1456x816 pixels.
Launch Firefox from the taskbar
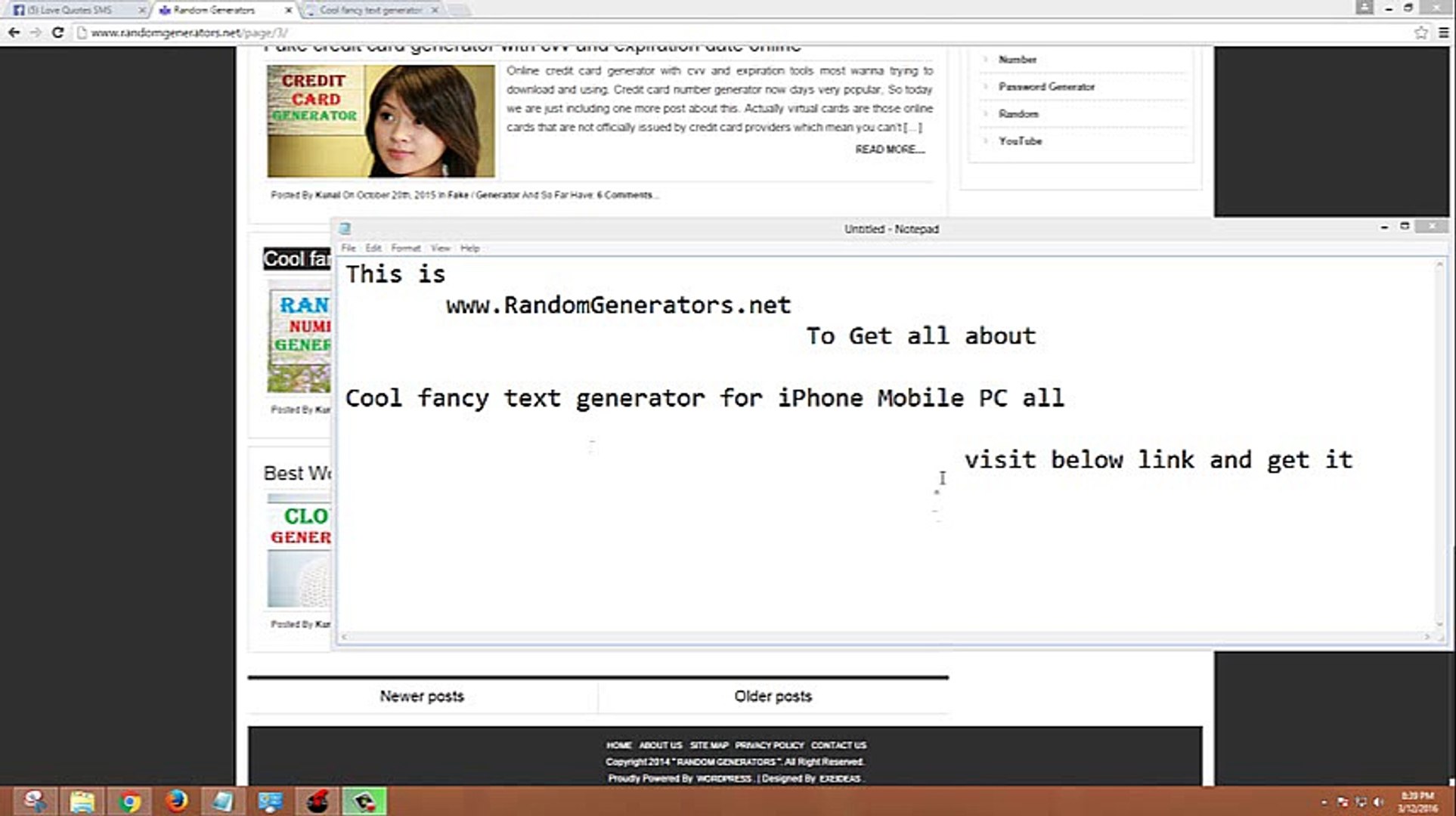[176, 801]
